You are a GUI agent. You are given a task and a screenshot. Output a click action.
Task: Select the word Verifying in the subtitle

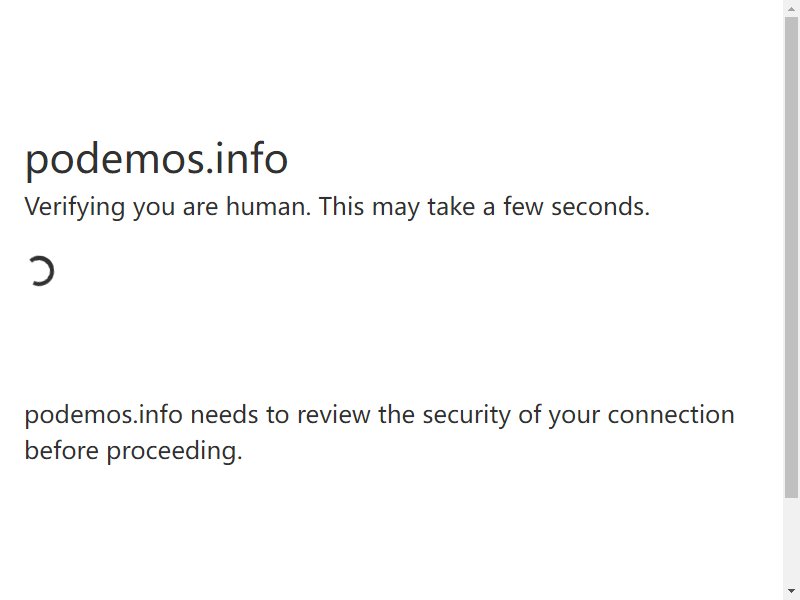[x=74, y=207]
